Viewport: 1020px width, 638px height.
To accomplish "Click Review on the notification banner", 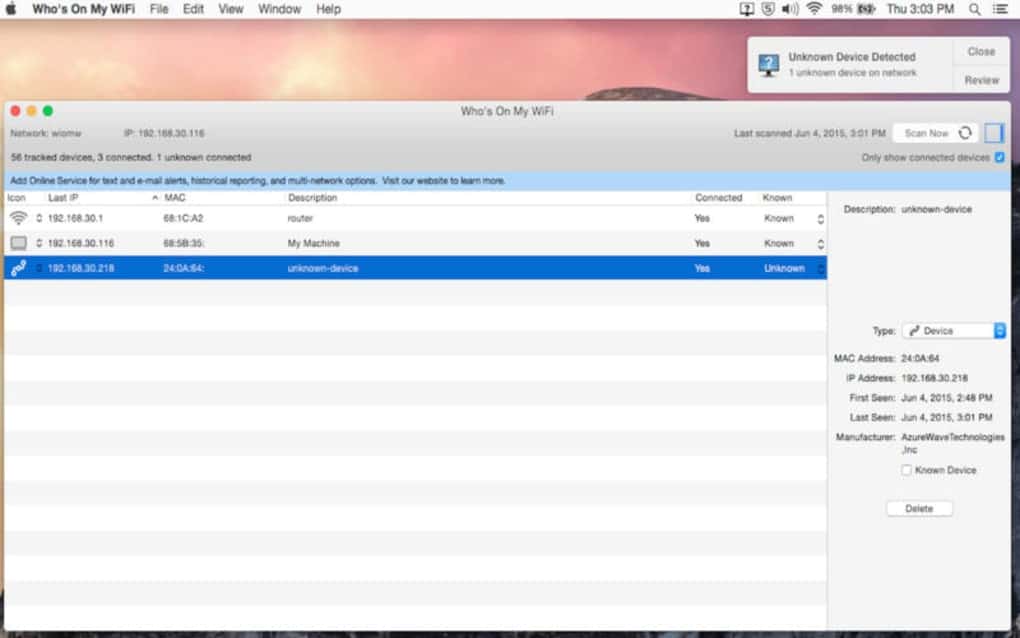I will coord(980,80).
